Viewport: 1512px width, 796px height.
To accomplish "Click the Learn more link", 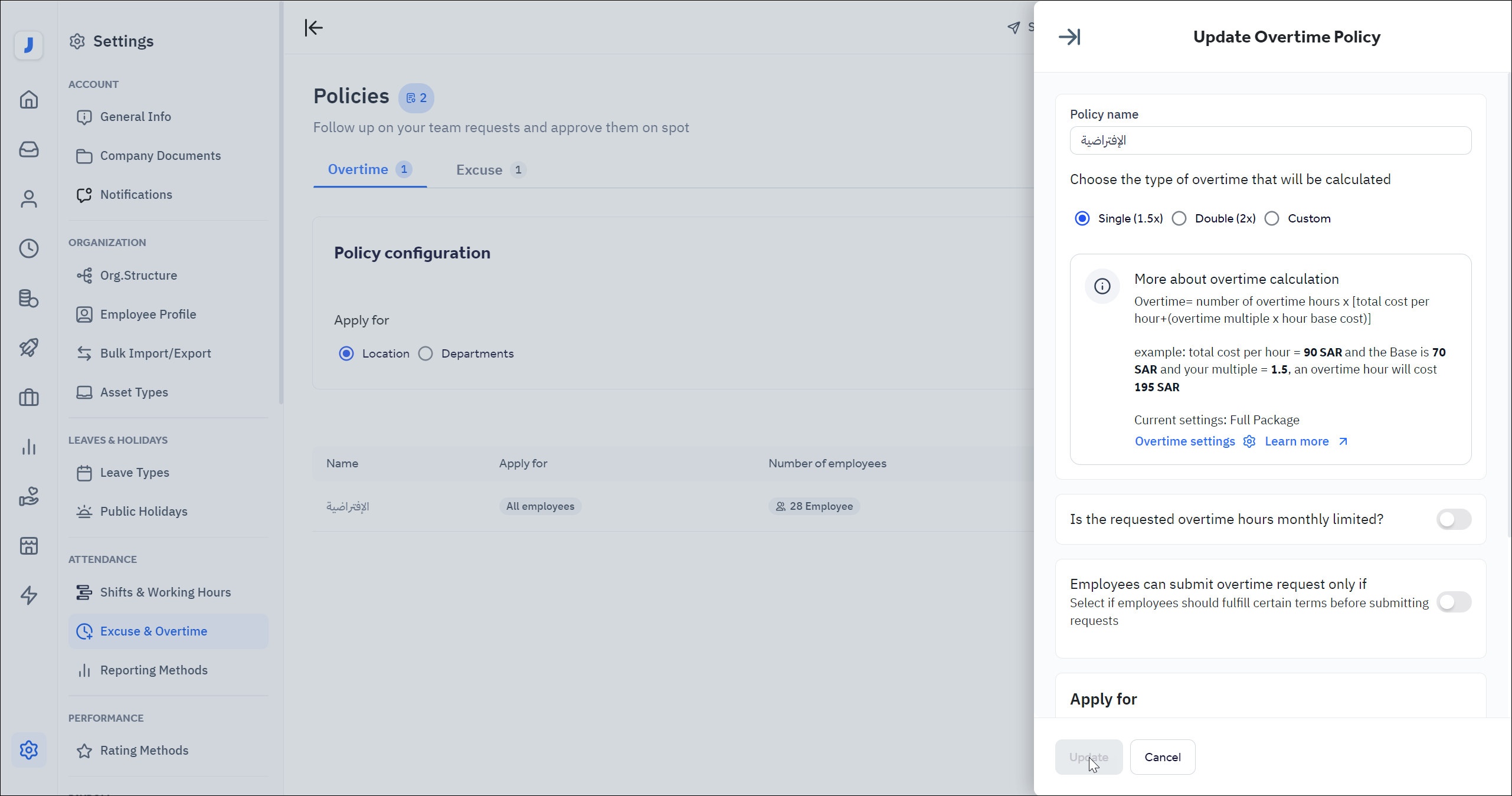I will [x=1297, y=442].
